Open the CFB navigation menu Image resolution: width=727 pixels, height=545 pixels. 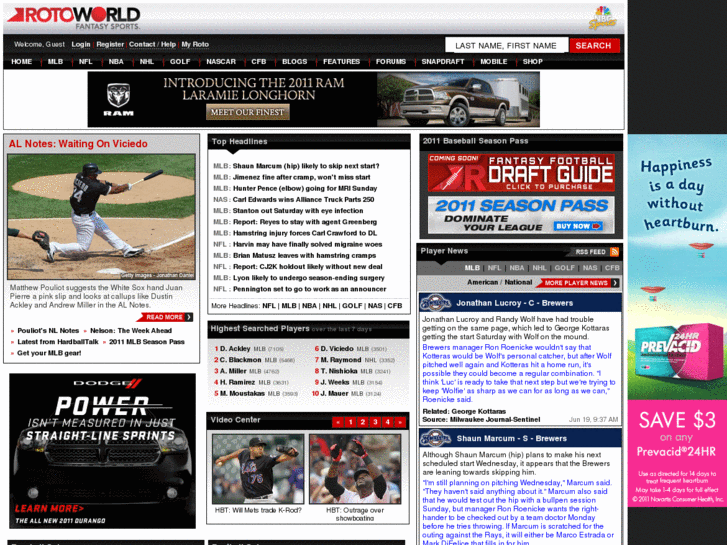coord(259,62)
